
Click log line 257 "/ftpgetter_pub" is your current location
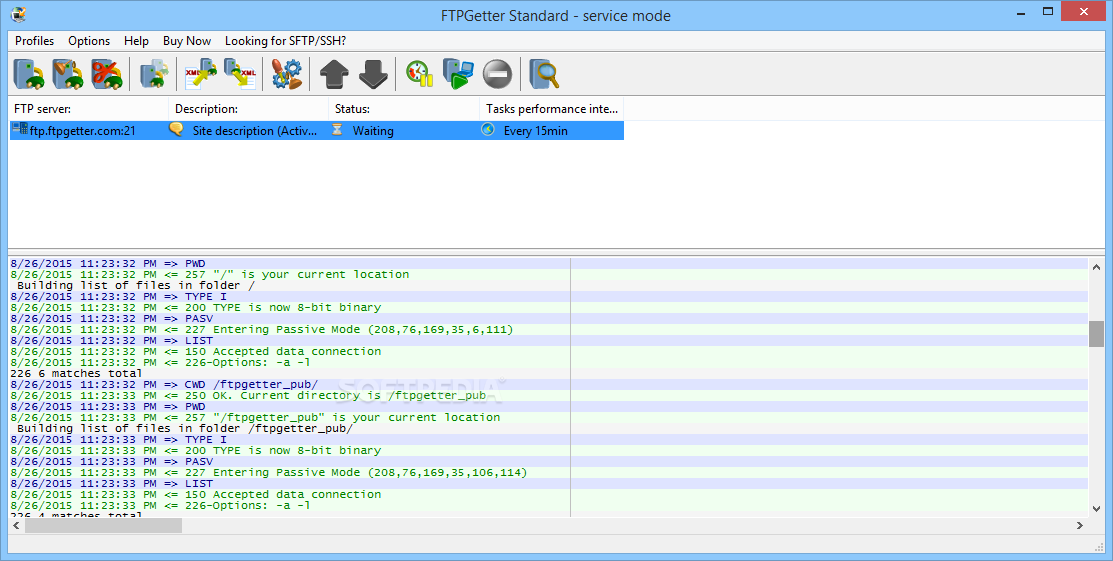pyautogui.click(x=256, y=418)
